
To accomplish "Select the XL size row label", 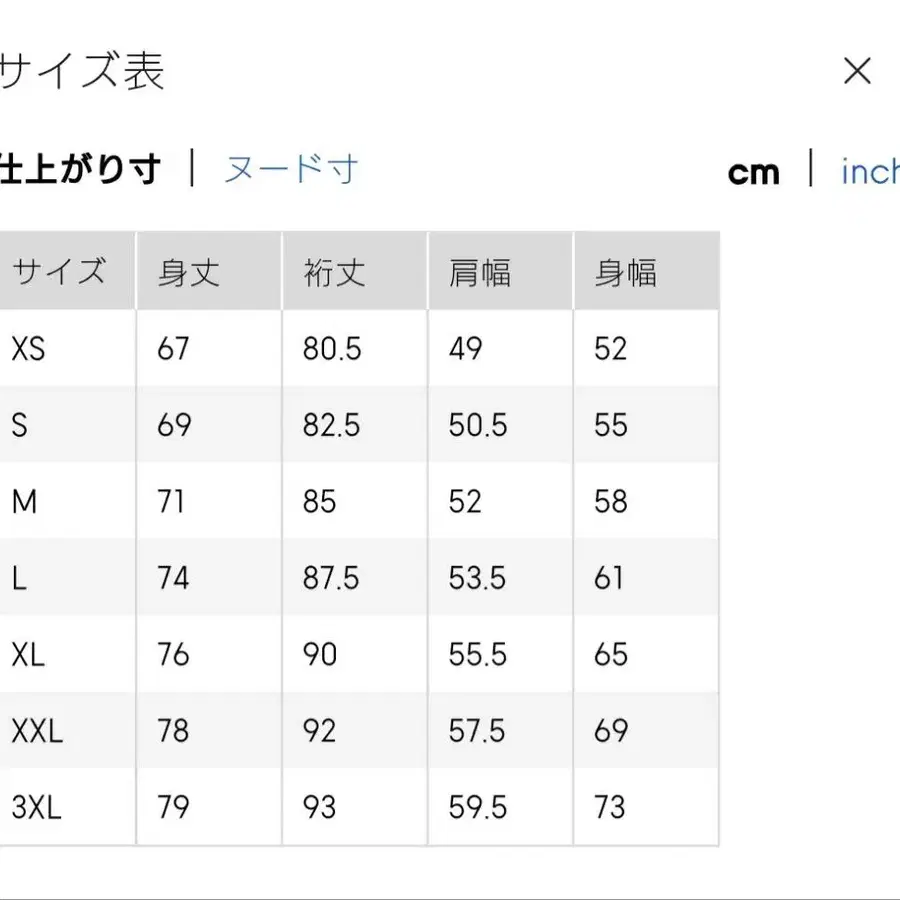I will (x=28, y=654).
